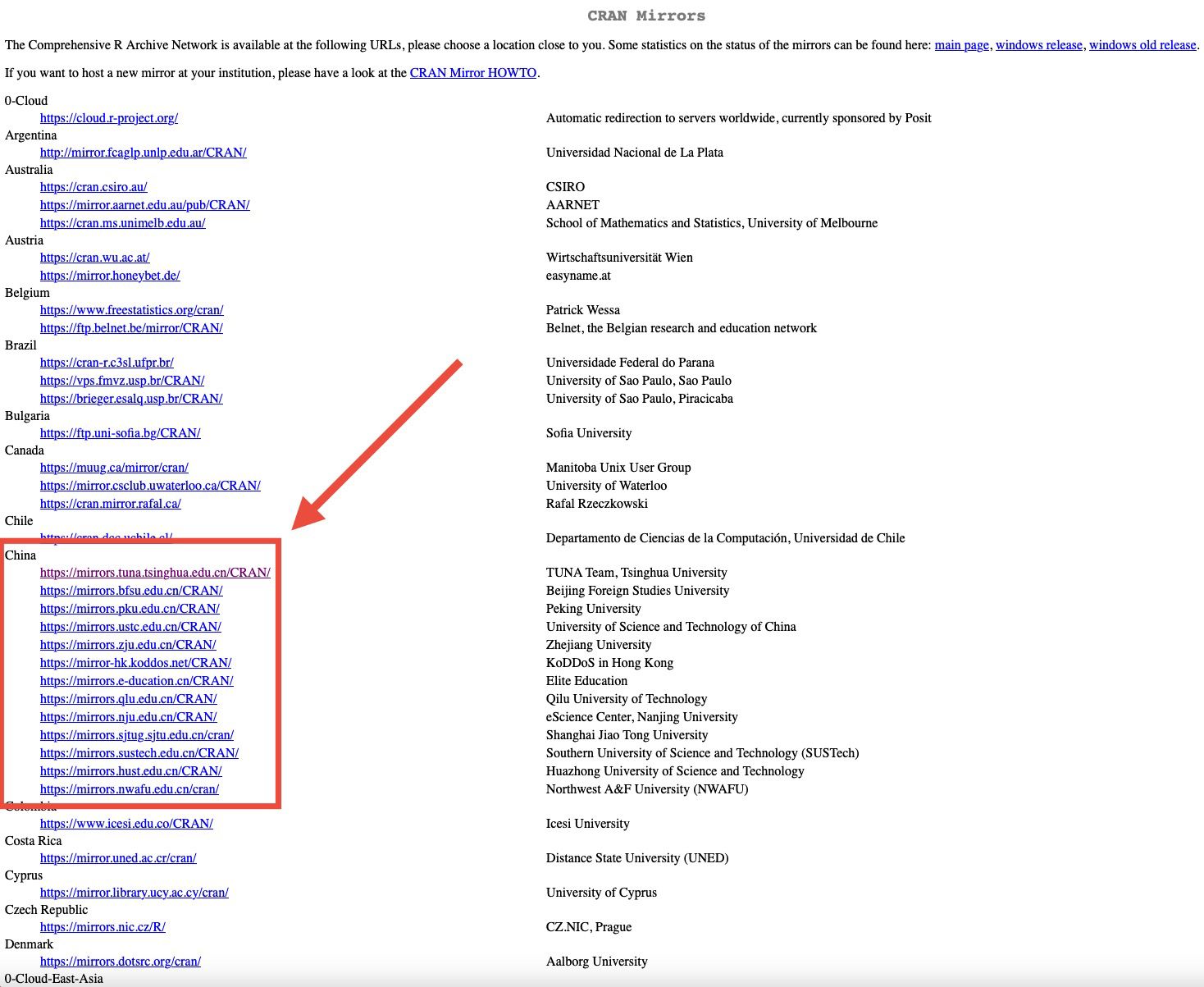Open the cran.ms.unimelb.edu.au mirror link
Image resolution: width=1204 pixels, height=987 pixels.
coord(123,223)
